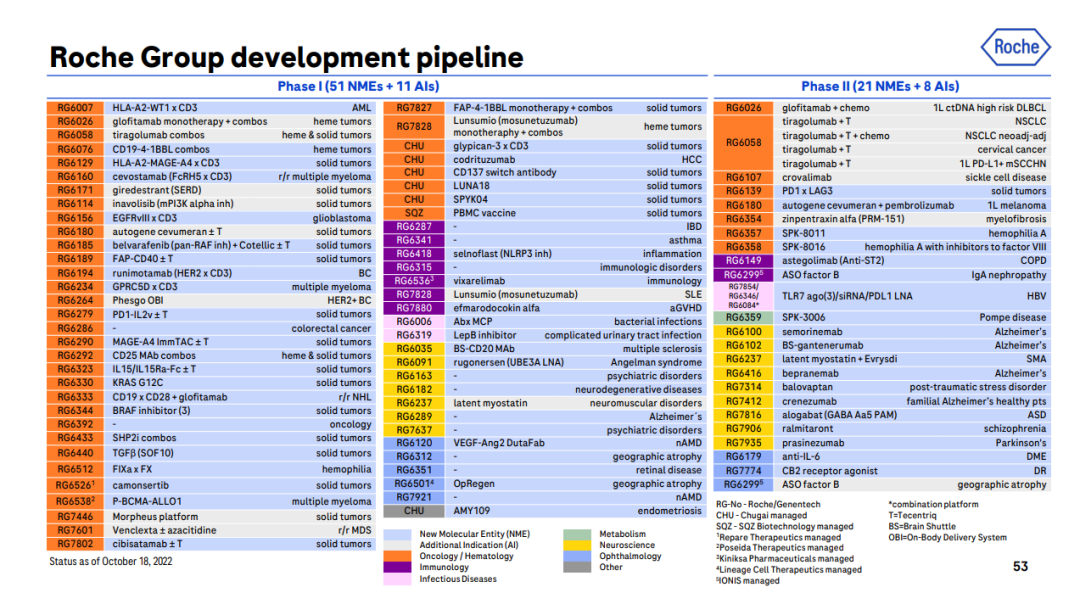Pick the pink Infectious Diseases legend swatch
This screenshot has width=1080, height=604.
(x=398, y=579)
